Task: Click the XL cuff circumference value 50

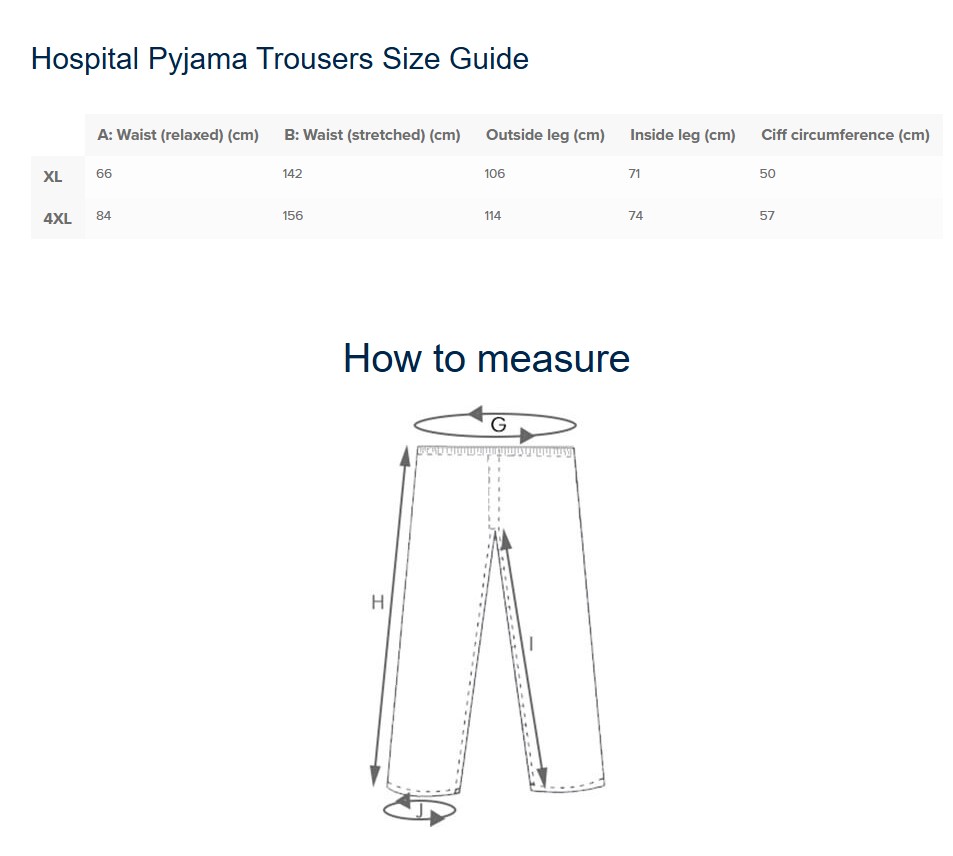Action: click(x=767, y=174)
